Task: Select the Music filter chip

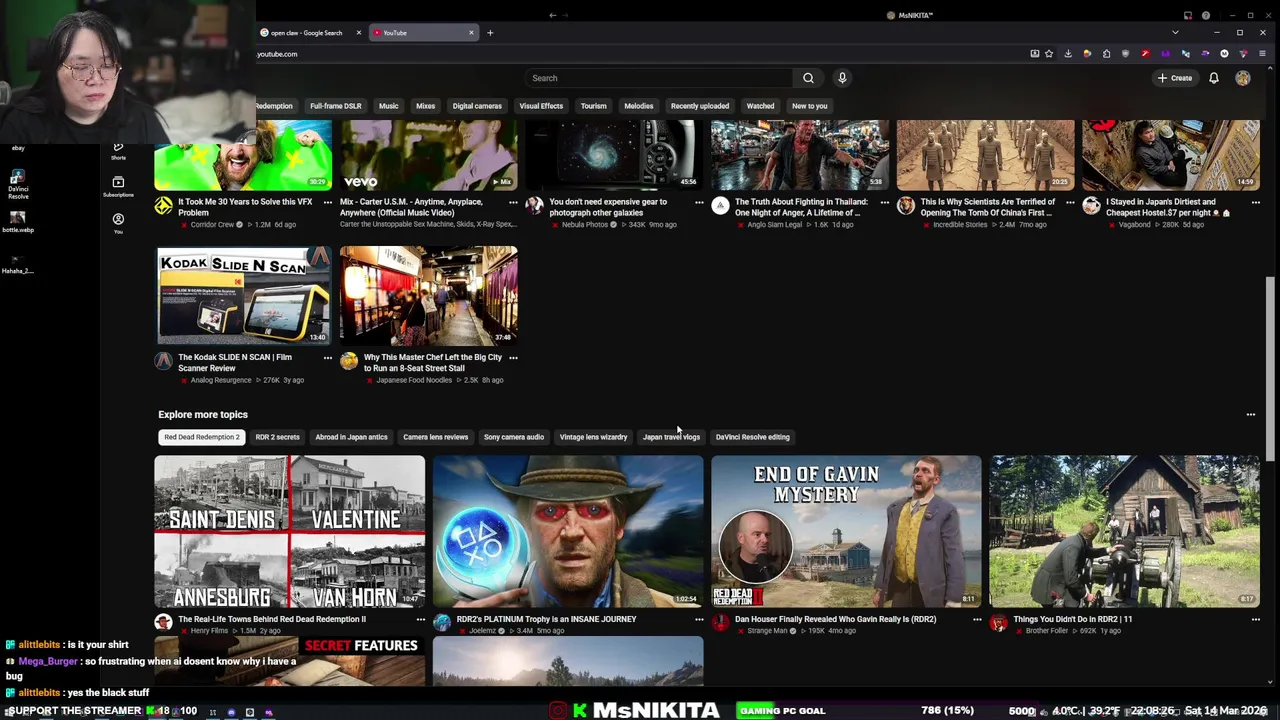Action: pyautogui.click(x=388, y=106)
